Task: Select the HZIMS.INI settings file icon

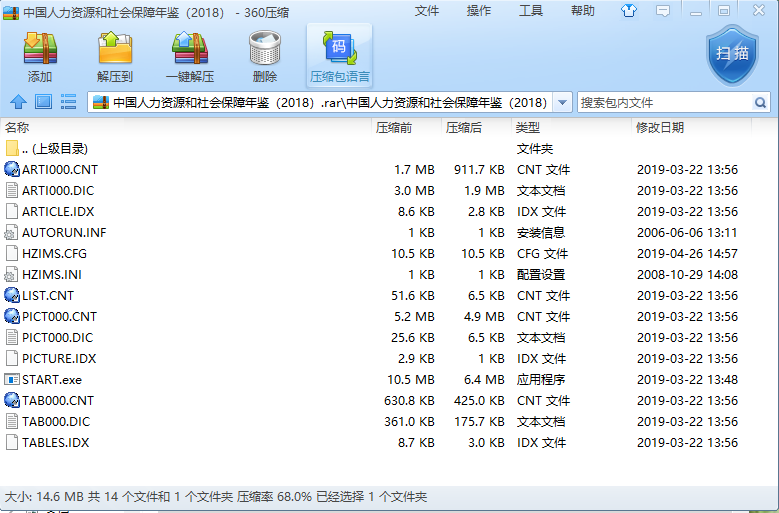Action: [12, 275]
